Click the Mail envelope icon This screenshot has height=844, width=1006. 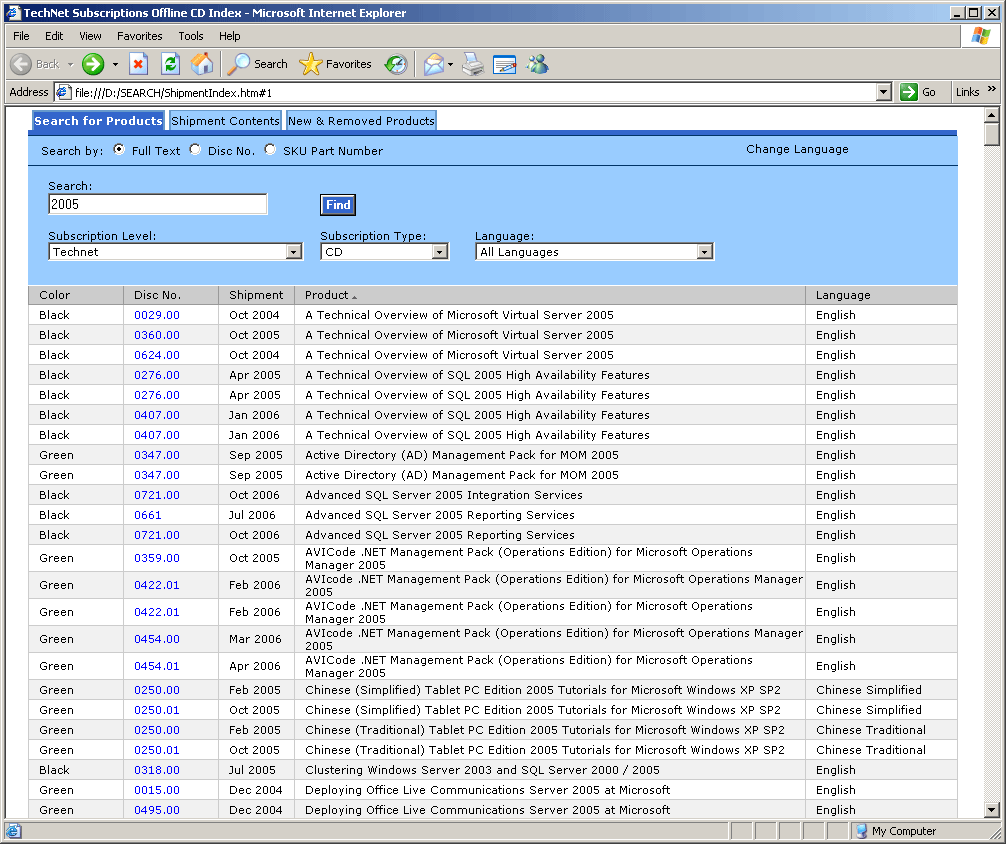tap(434, 64)
